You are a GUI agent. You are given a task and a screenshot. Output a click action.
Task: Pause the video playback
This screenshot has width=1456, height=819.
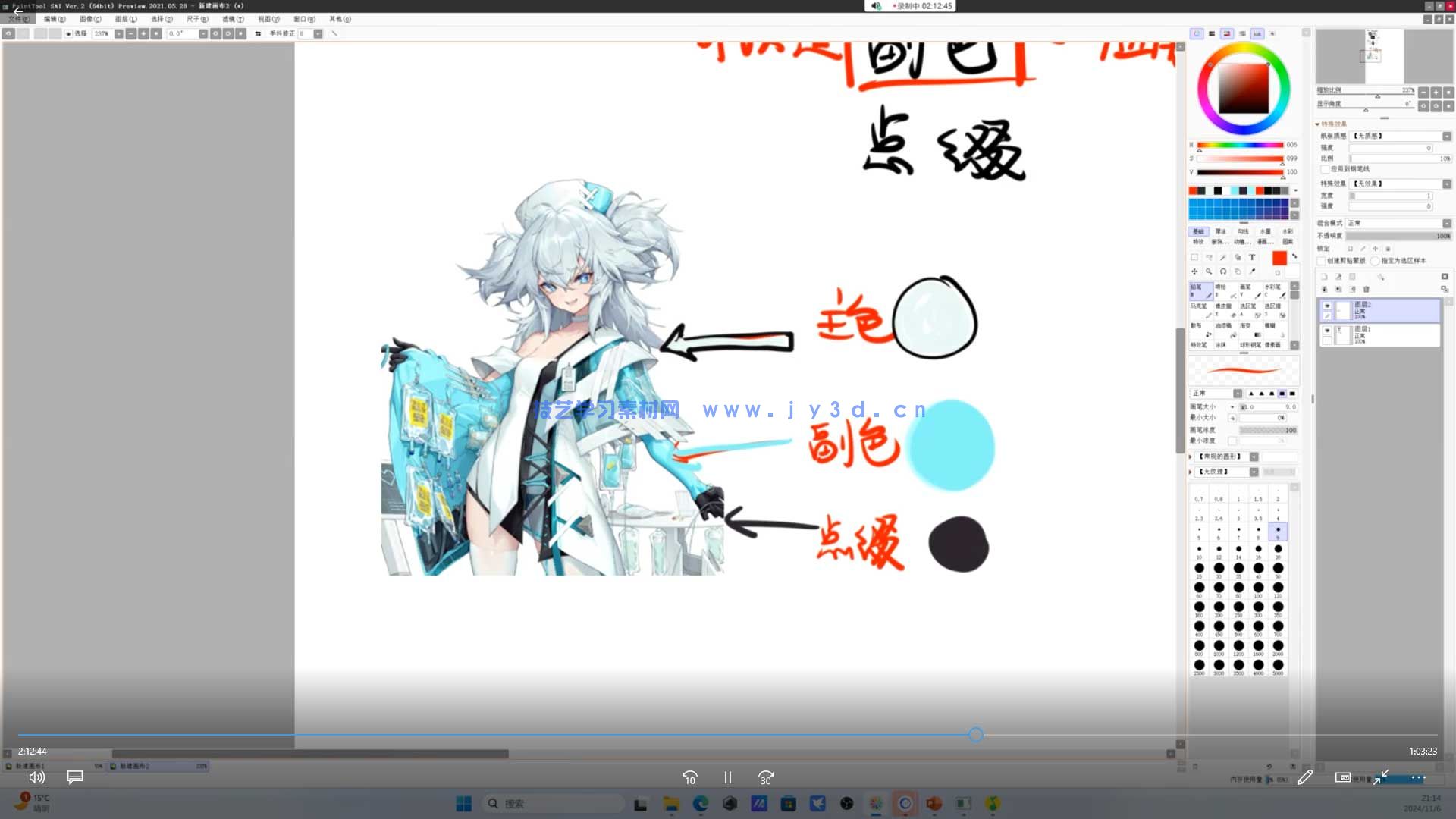pos(727,777)
